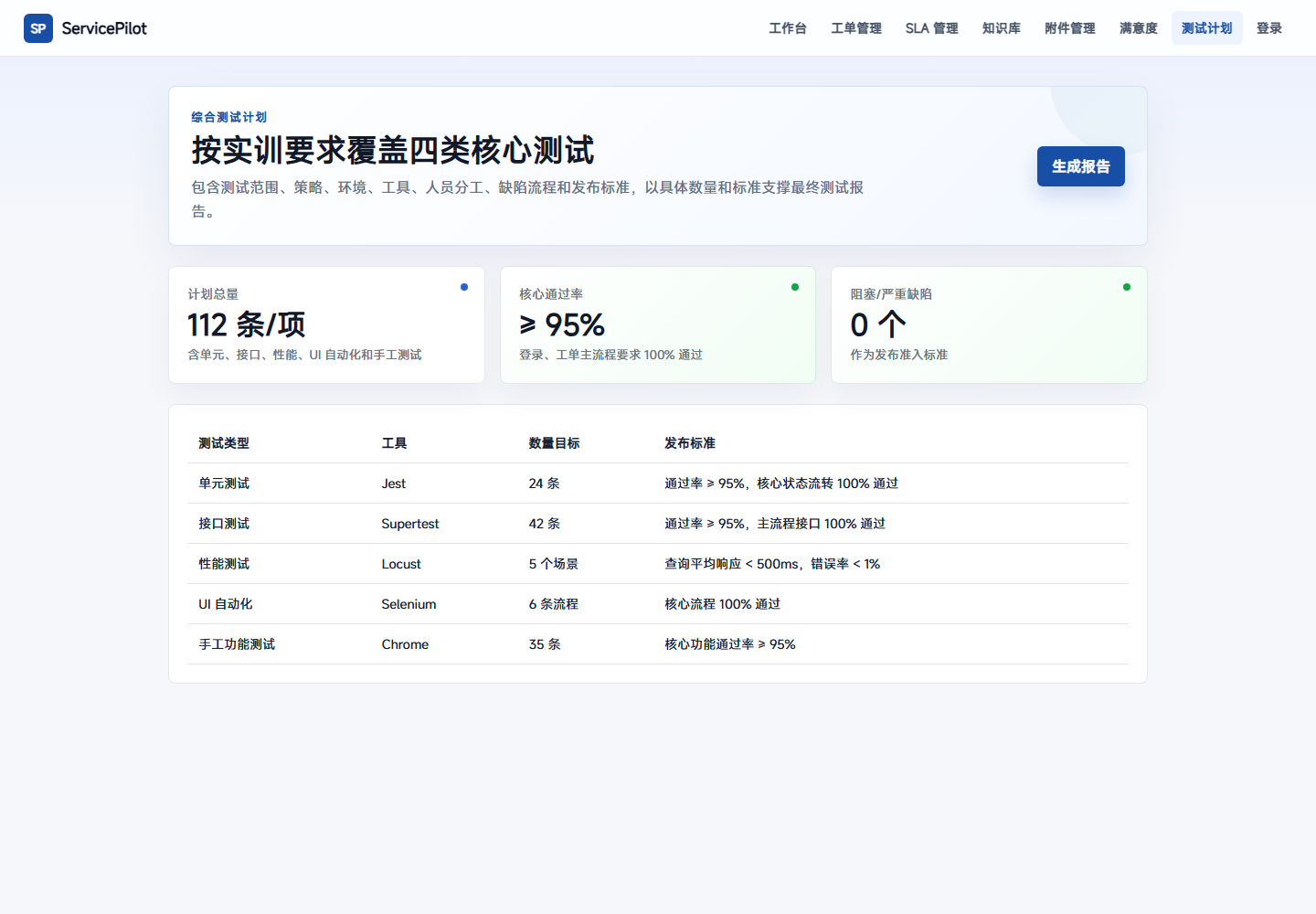This screenshot has width=1316, height=914.
Task: Click the green dot on 阻塞/严重缺陷 card
Action: pos(1127,287)
